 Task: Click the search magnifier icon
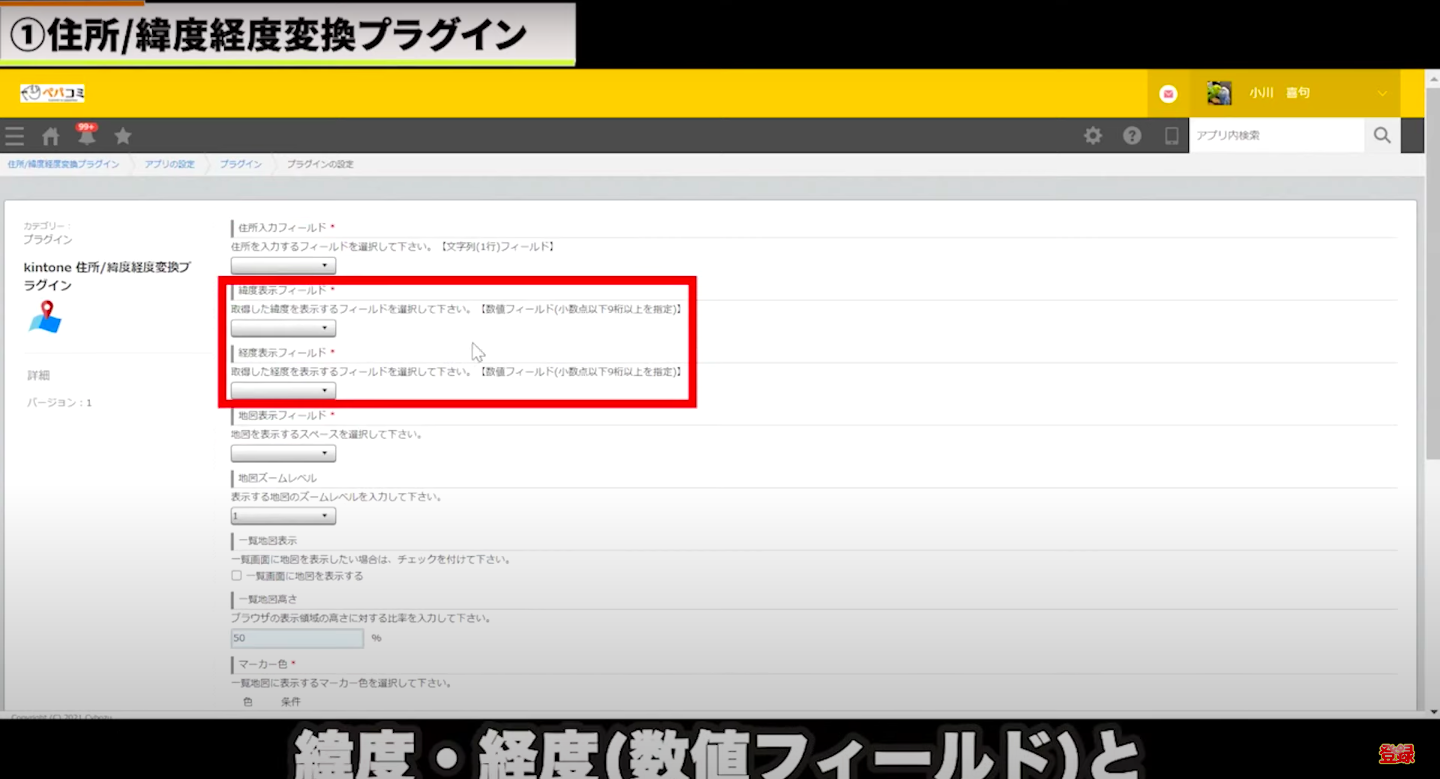(1382, 136)
